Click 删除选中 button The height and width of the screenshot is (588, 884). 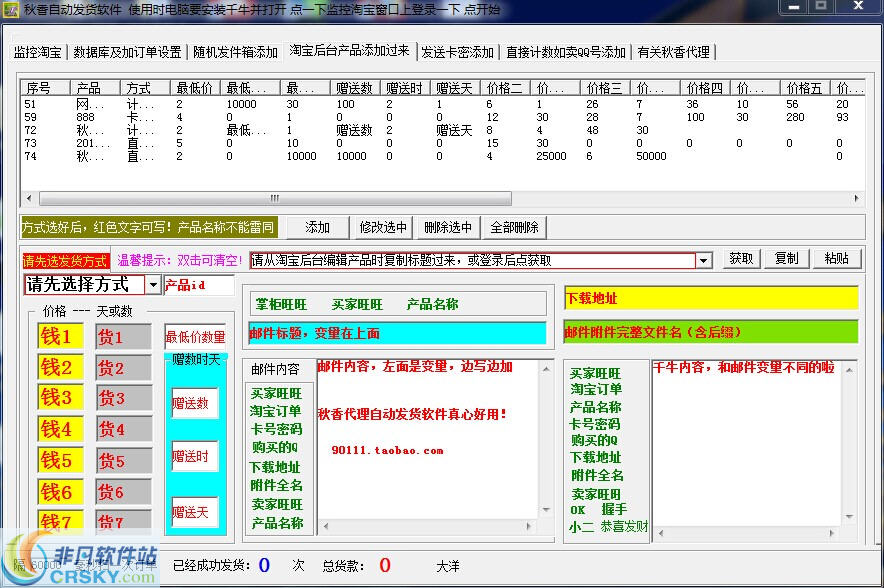point(448,227)
